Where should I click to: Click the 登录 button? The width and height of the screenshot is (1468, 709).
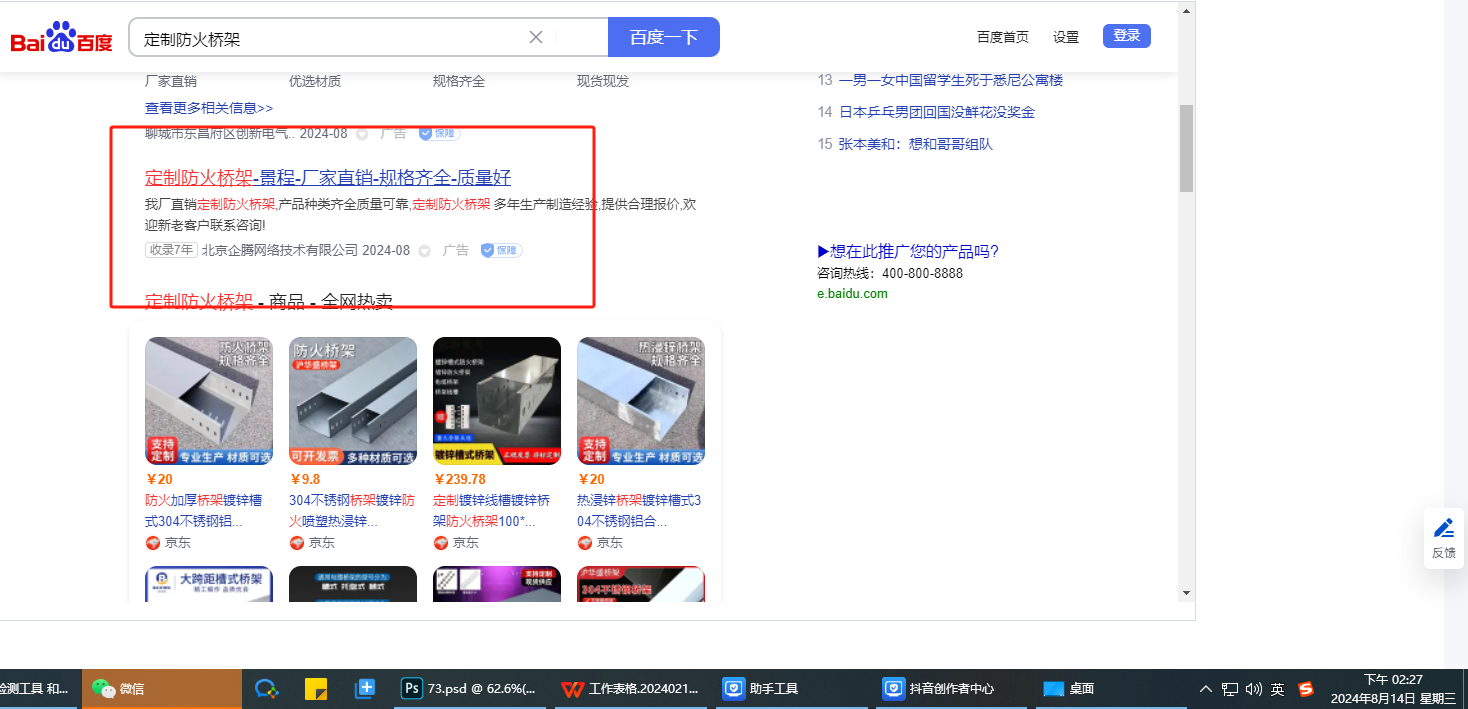[x=1127, y=36]
